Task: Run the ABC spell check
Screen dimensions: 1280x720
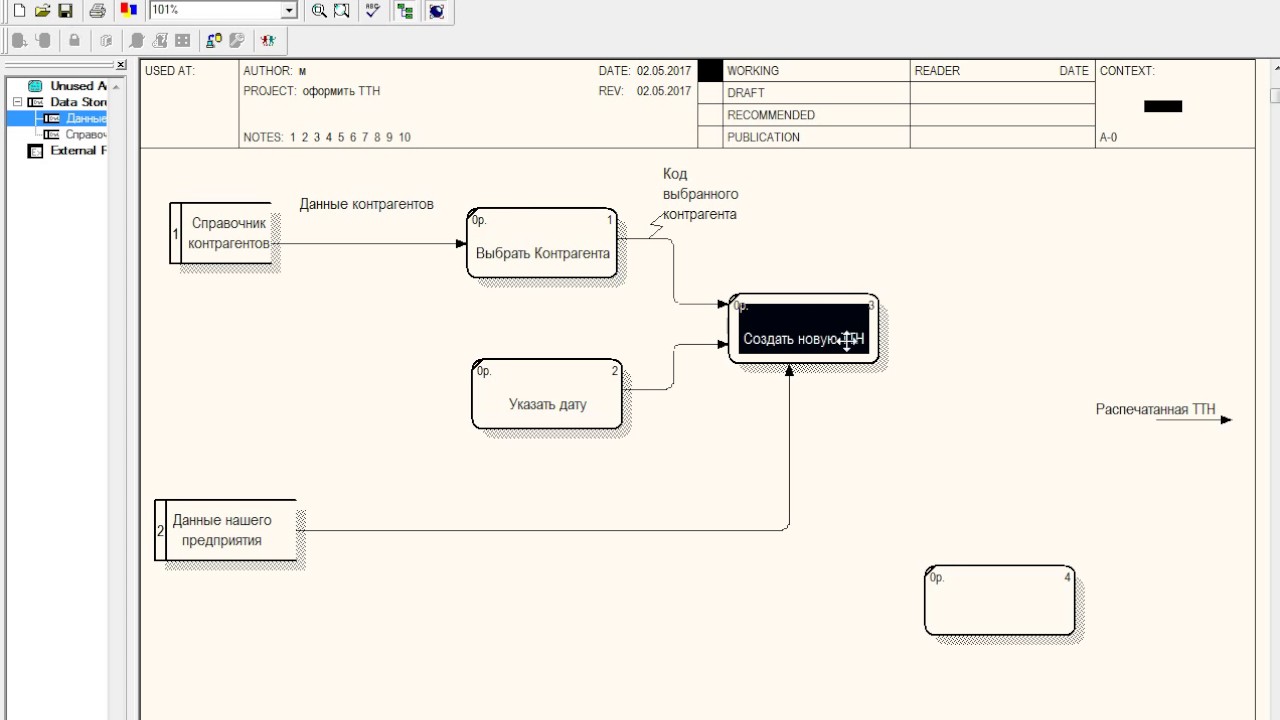Action: pos(373,10)
